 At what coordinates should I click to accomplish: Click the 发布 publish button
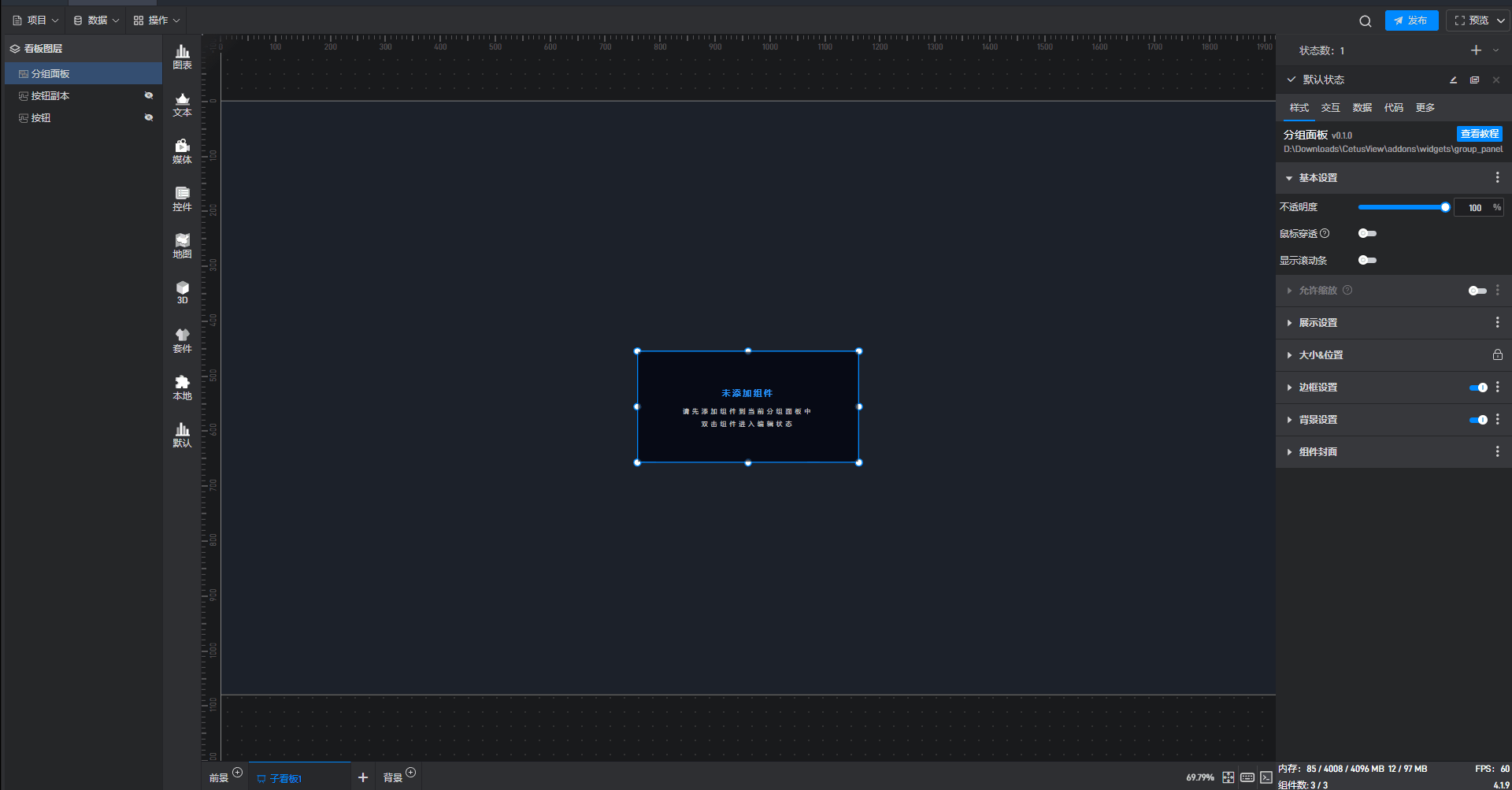coord(1411,20)
